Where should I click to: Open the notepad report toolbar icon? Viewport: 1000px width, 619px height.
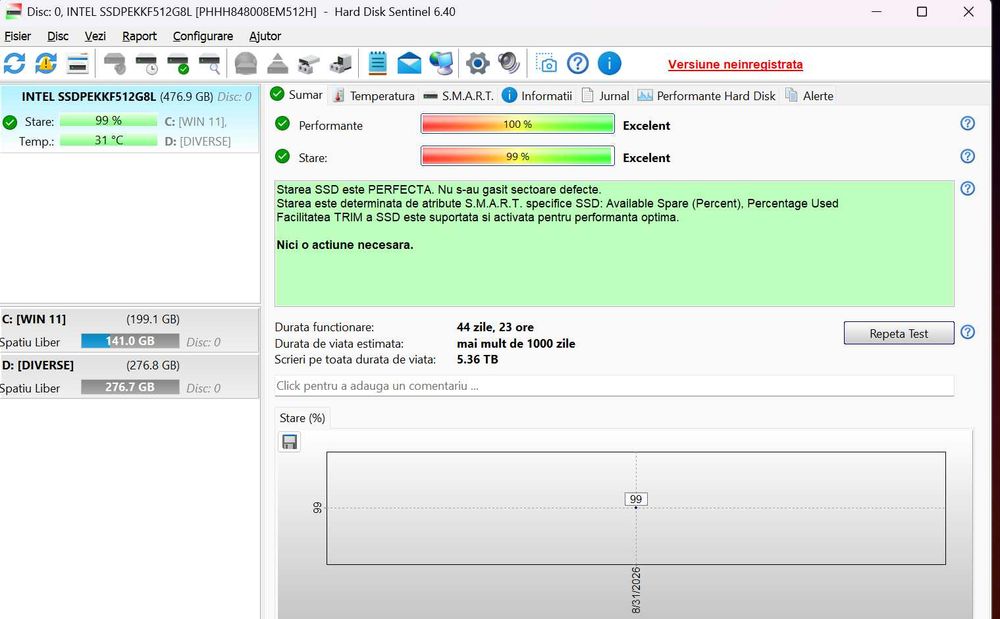(x=378, y=64)
